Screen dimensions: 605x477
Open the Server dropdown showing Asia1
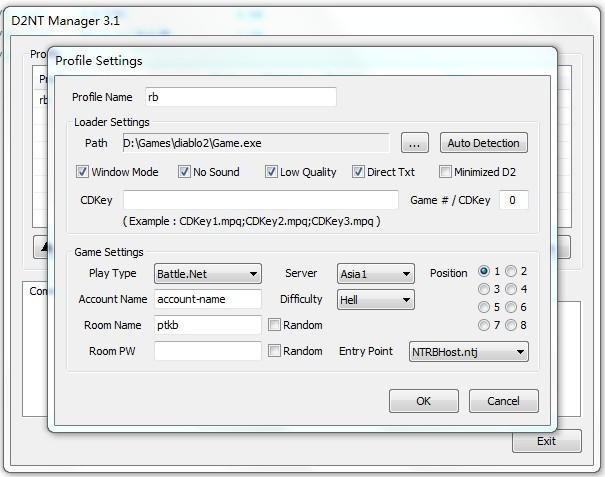(376, 274)
